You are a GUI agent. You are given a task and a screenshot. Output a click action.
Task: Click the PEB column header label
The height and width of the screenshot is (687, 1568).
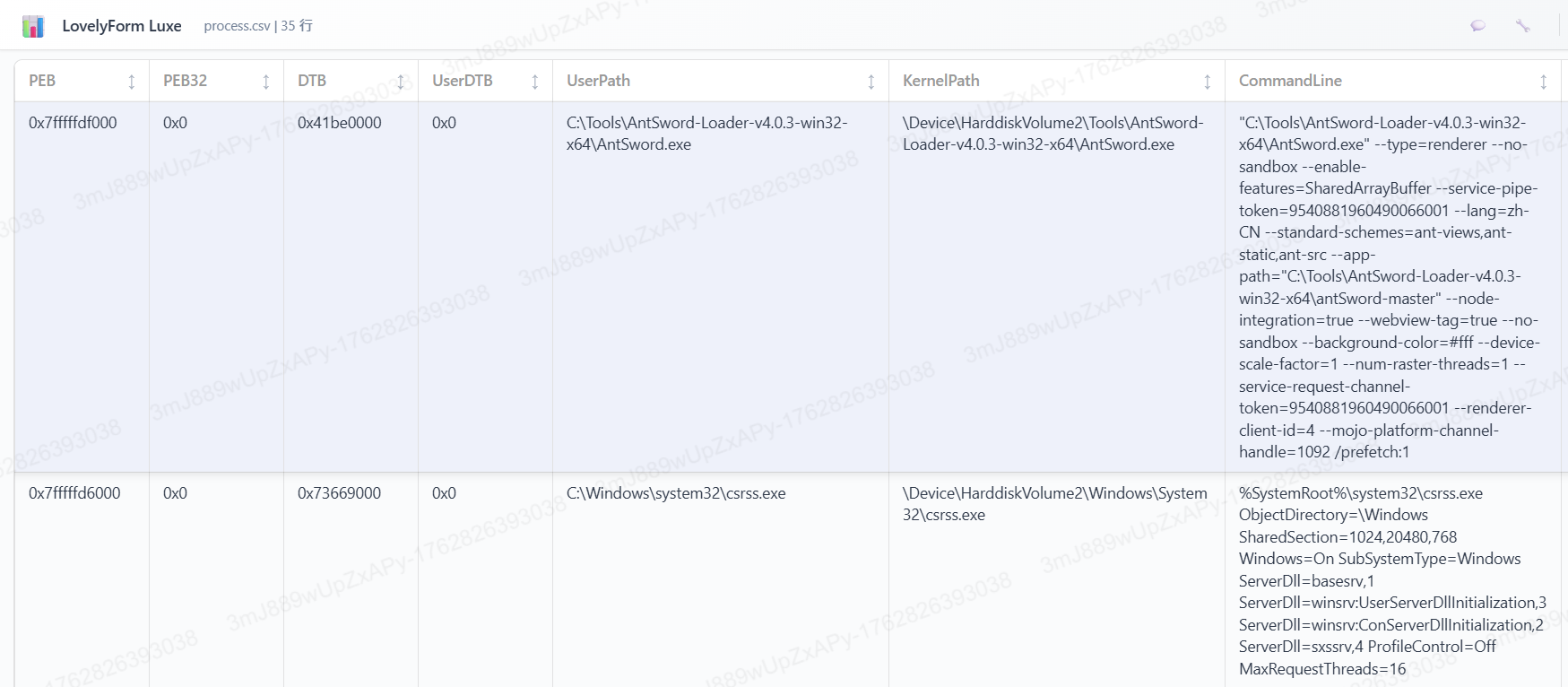click(x=42, y=81)
